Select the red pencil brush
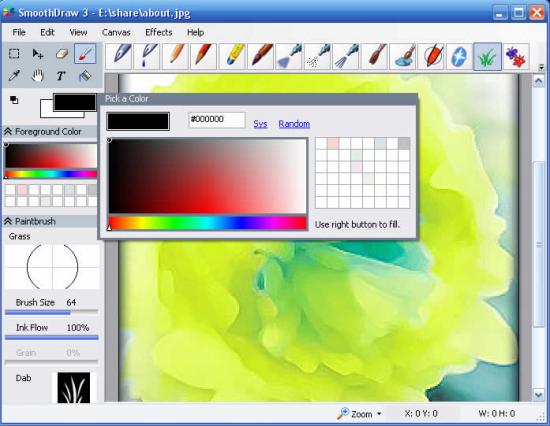Screen dimensions: 550x426 click(x=204, y=56)
